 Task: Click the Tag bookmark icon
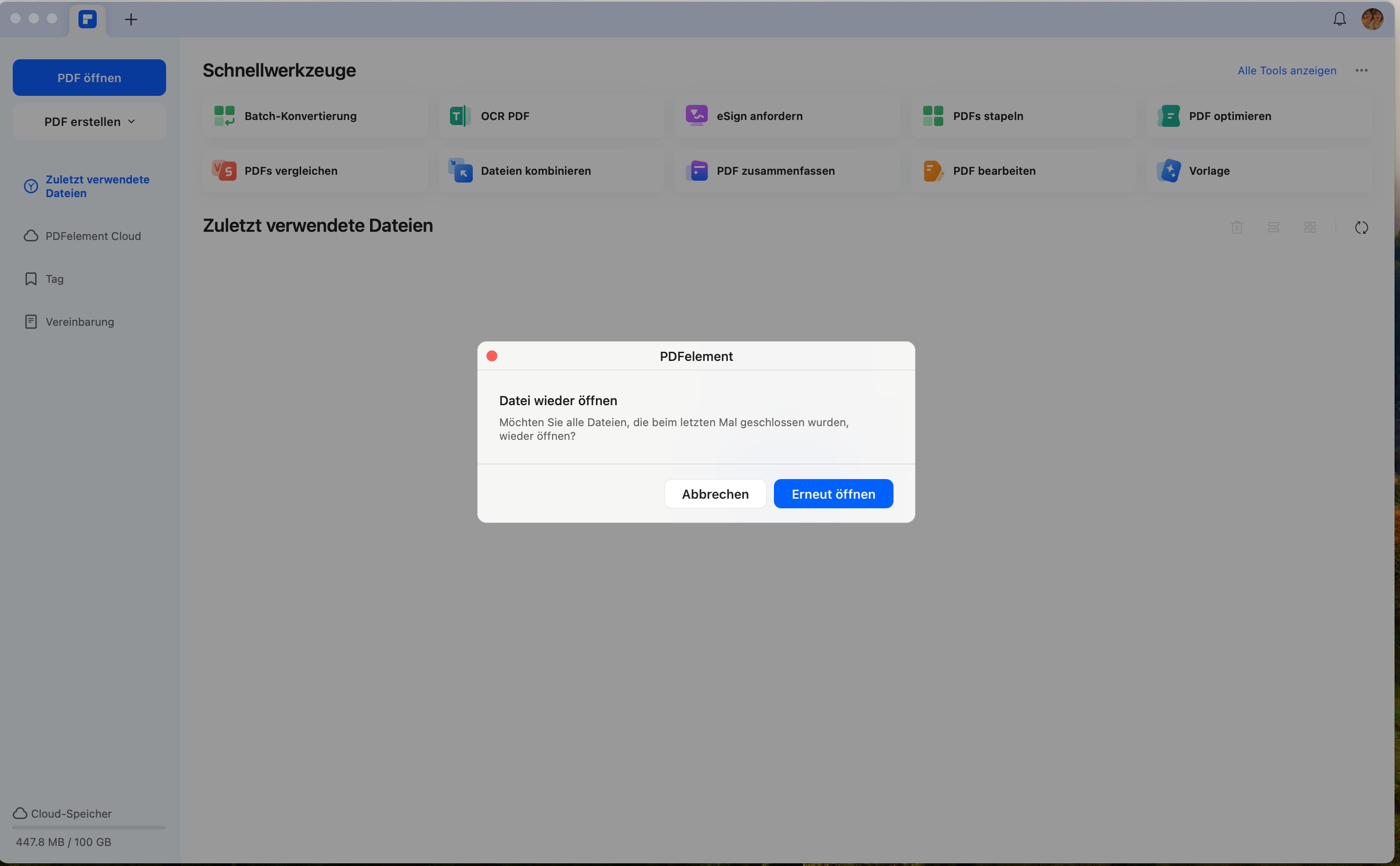[31, 279]
